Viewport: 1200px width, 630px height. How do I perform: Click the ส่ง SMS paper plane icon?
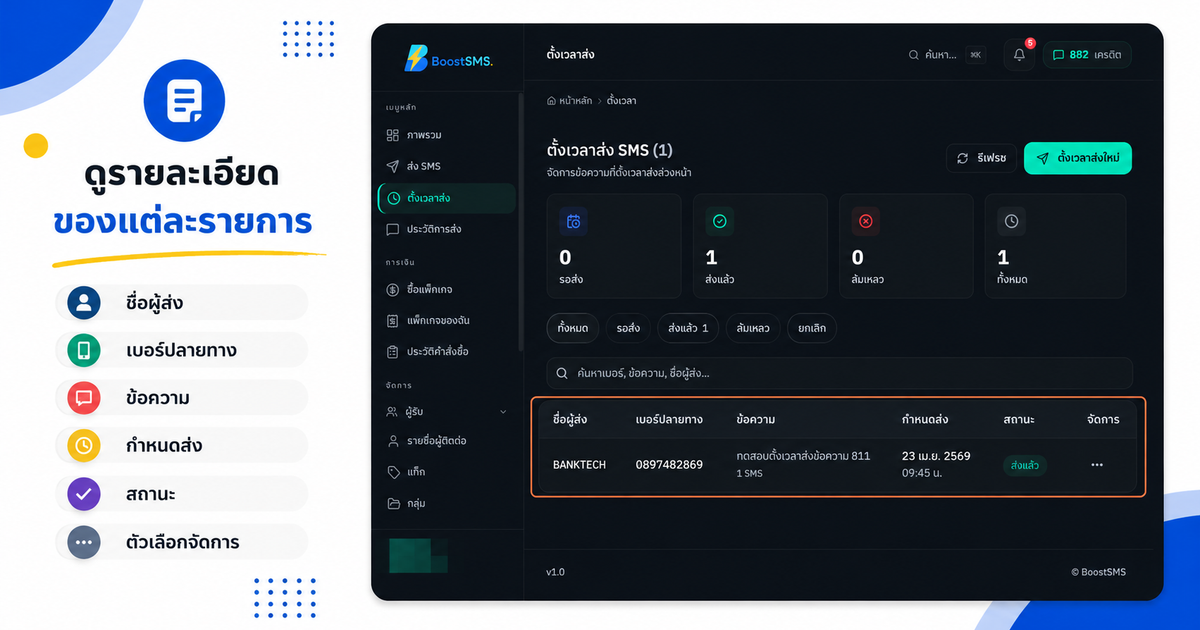[x=392, y=166]
